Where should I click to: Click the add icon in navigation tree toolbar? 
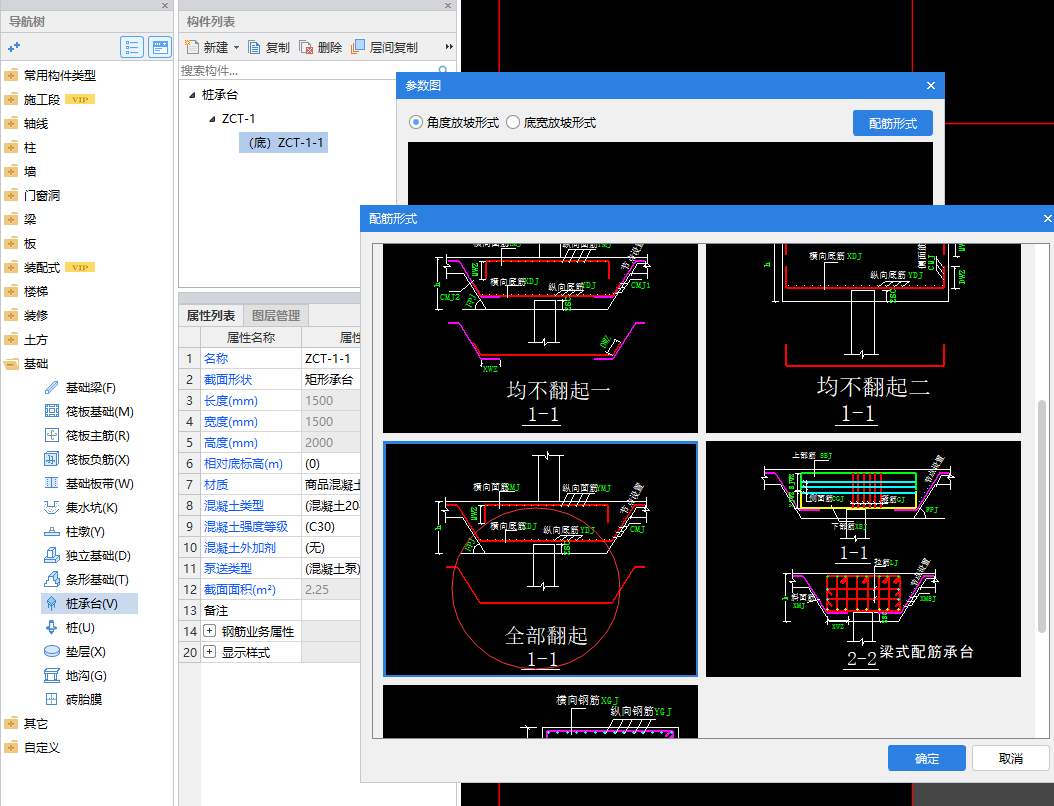13,47
